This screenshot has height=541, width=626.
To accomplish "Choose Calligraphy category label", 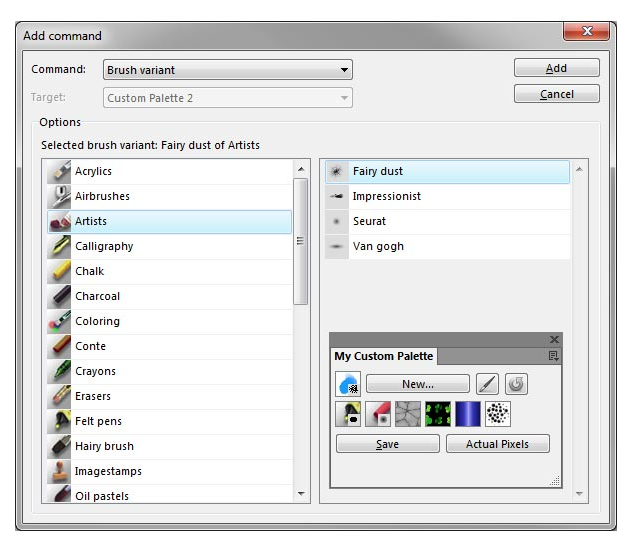I will [x=104, y=246].
